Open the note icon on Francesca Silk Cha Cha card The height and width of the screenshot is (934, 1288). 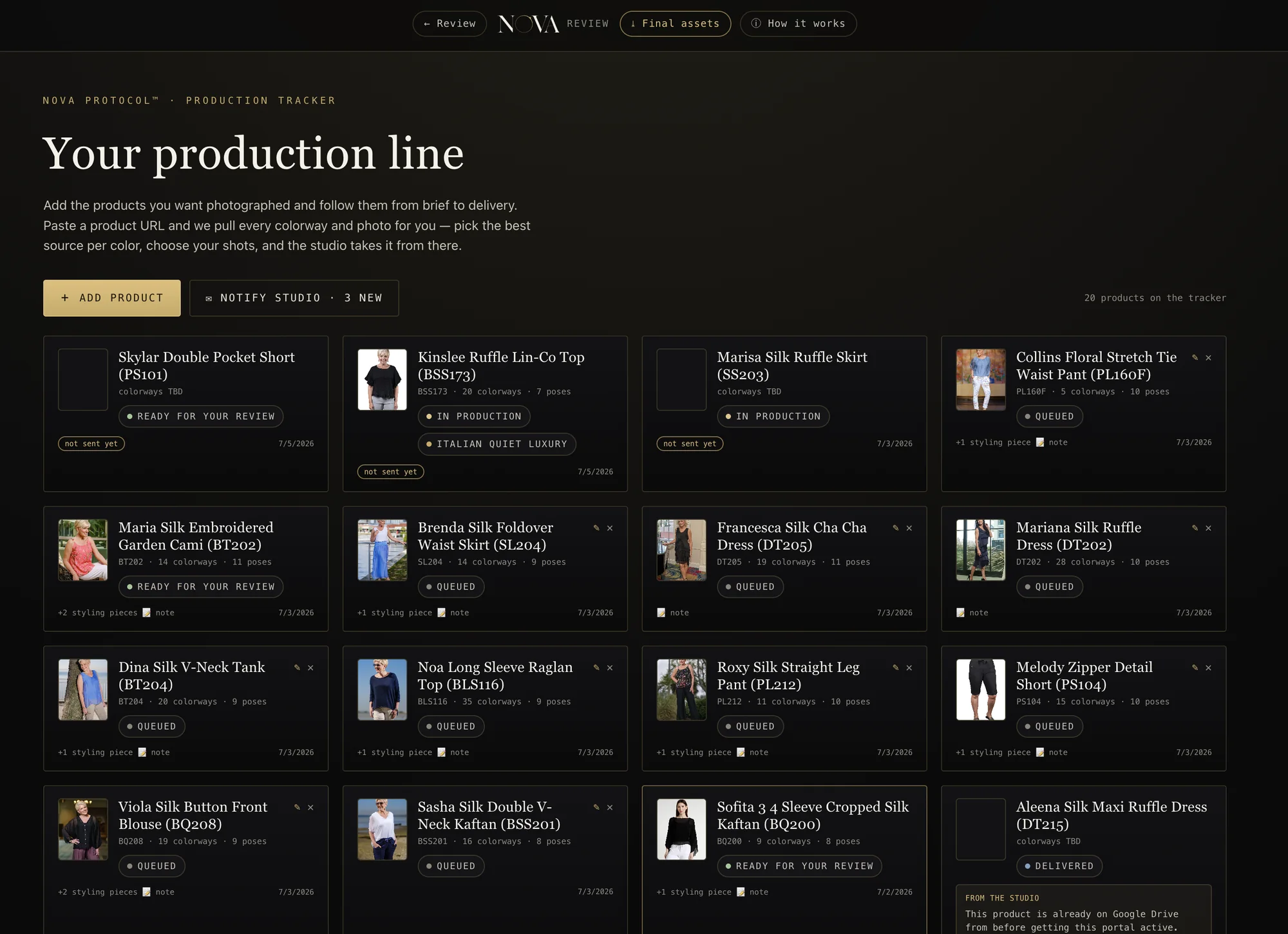coord(661,613)
